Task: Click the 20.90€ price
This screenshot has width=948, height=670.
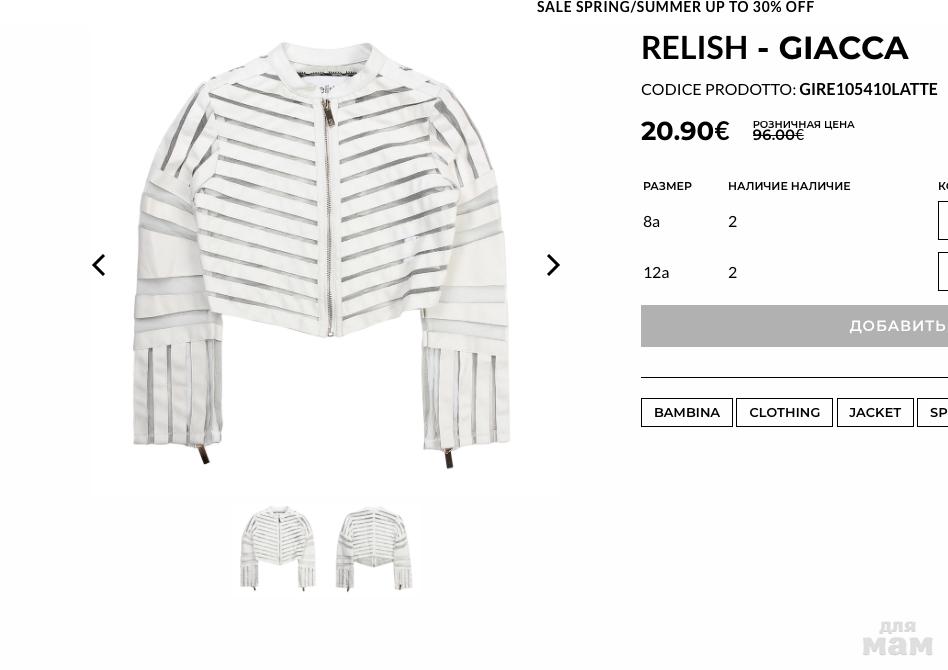Action: point(685,131)
